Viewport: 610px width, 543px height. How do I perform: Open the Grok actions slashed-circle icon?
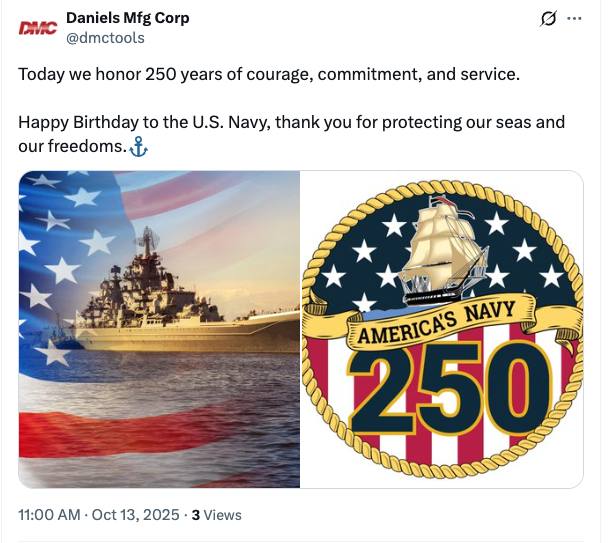(547, 19)
